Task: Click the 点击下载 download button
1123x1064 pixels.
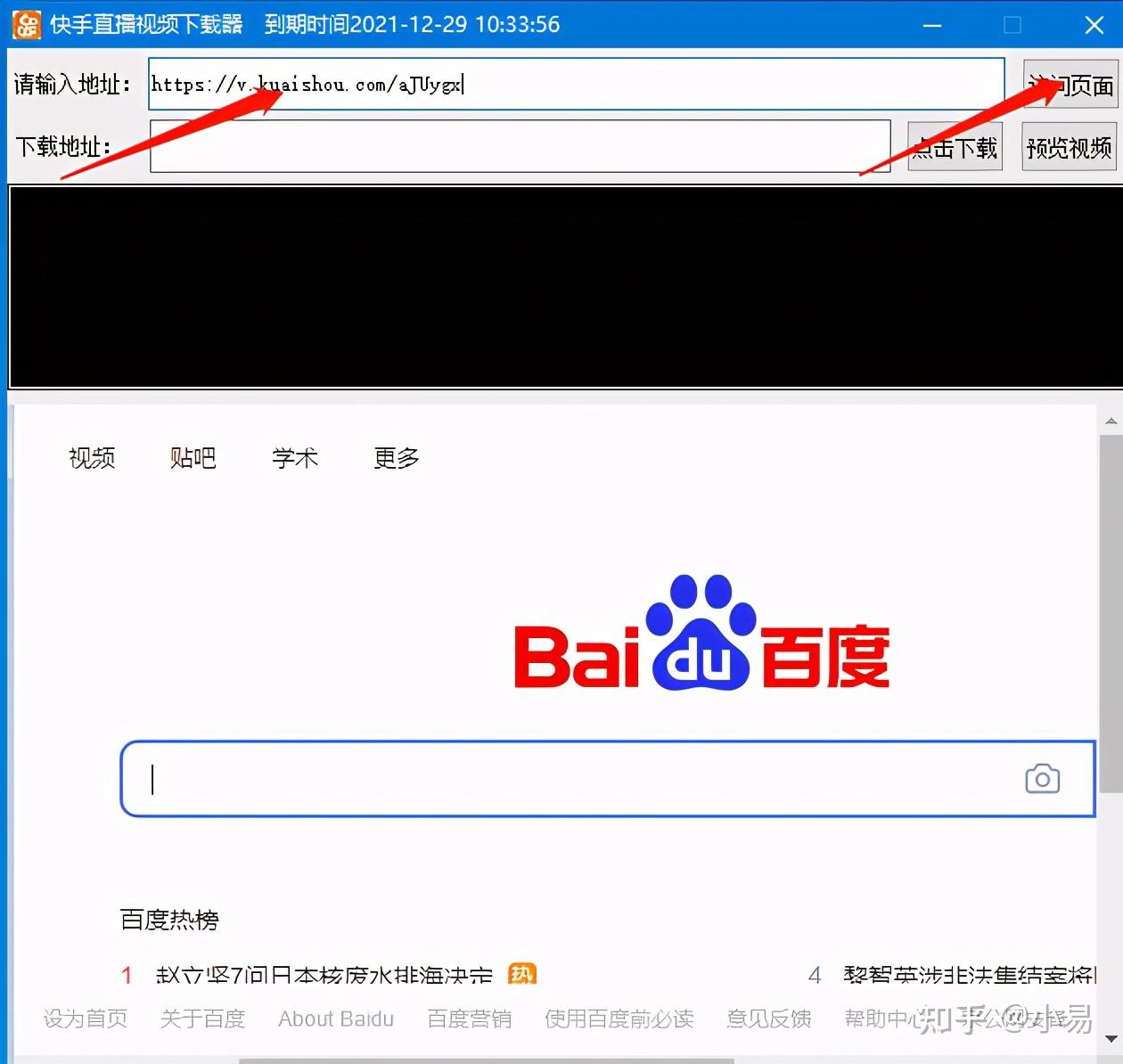Action: pyautogui.click(x=955, y=147)
